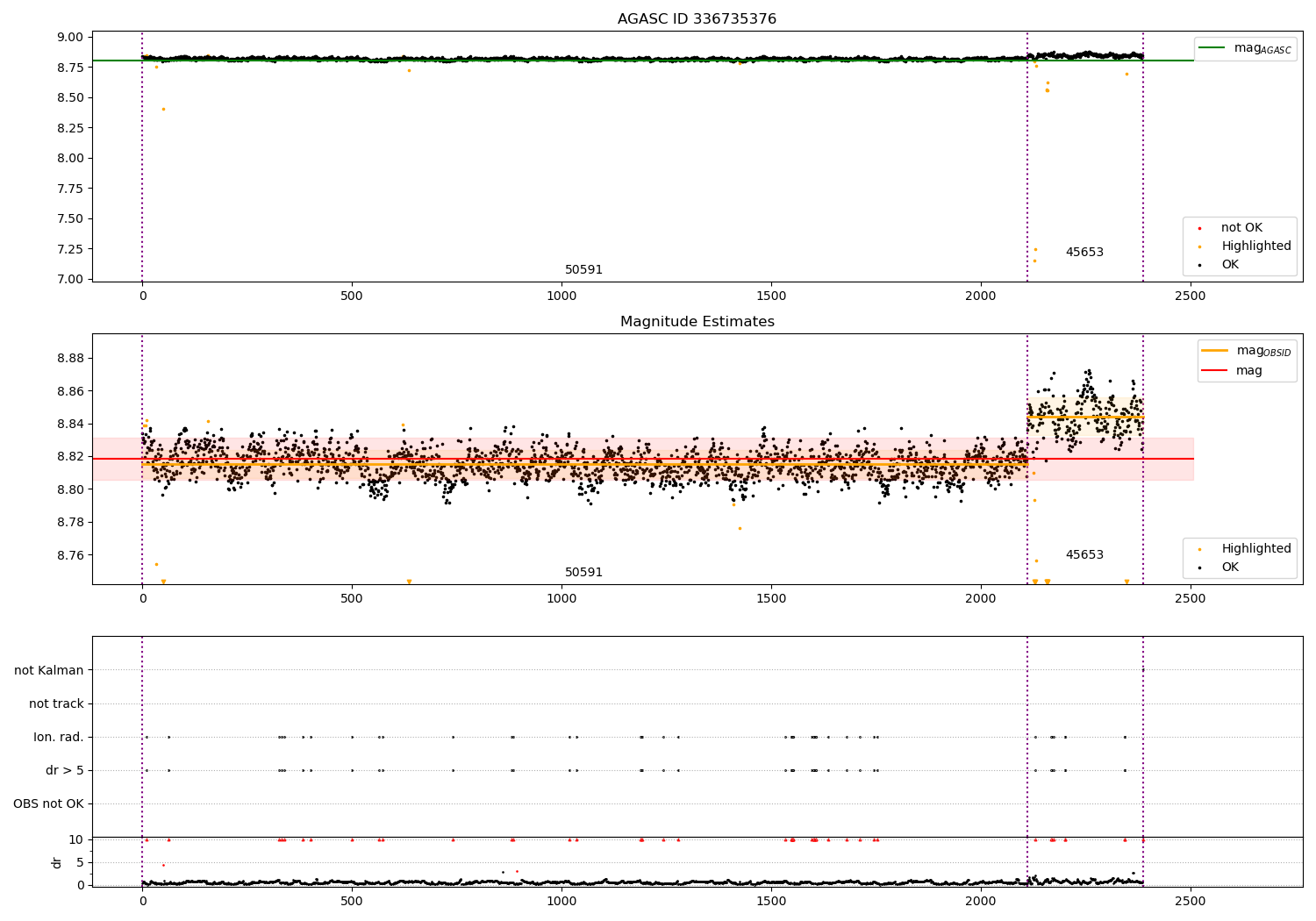Click the rotated 'dr' y-axis label
This screenshot has height=921, width=1316.
[57, 862]
